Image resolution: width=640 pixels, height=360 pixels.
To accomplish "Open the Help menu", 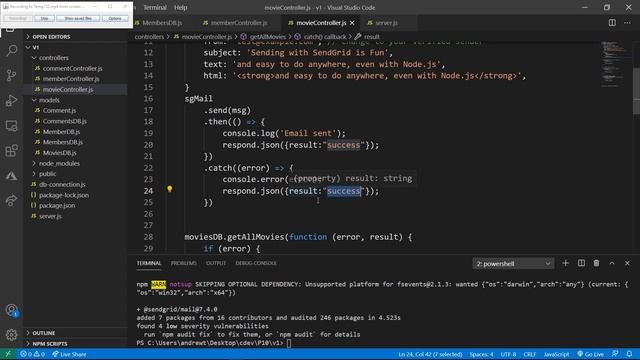I will point(180,7).
